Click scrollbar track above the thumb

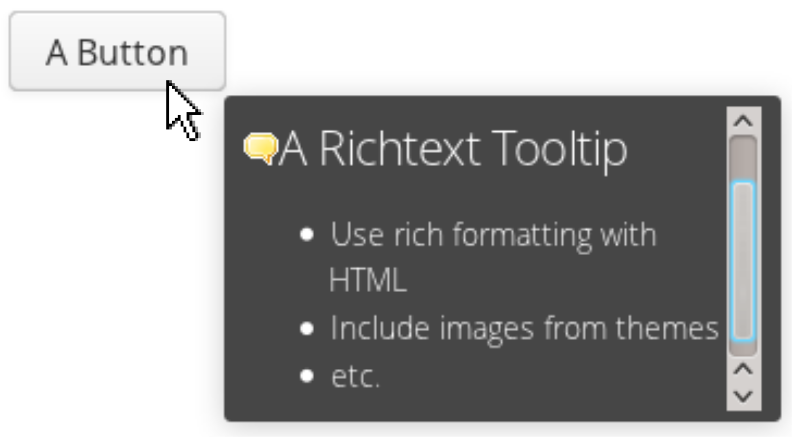coord(744,158)
